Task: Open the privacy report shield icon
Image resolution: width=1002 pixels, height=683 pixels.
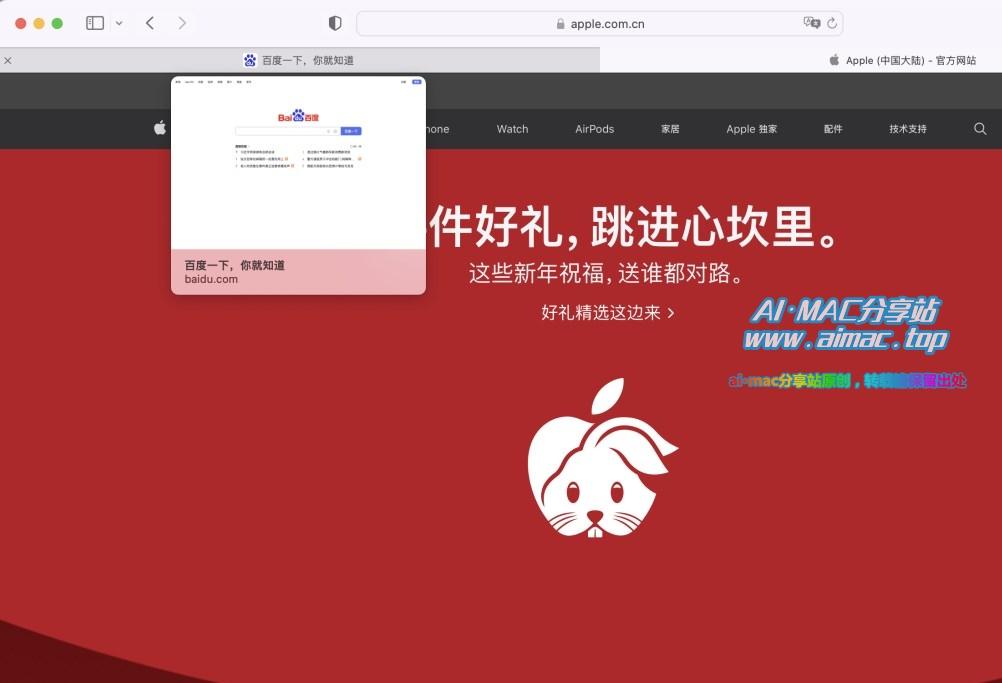Action: 335,24
